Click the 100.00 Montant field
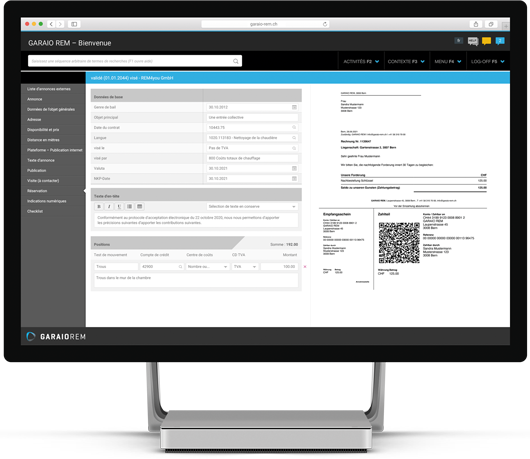 tap(279, 267)
